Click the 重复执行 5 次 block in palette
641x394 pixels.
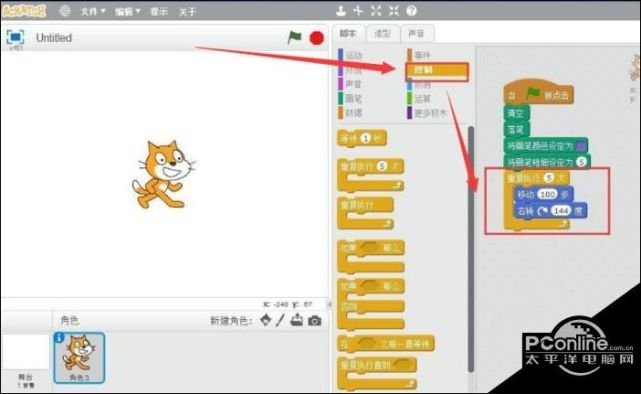click(371, 175)
